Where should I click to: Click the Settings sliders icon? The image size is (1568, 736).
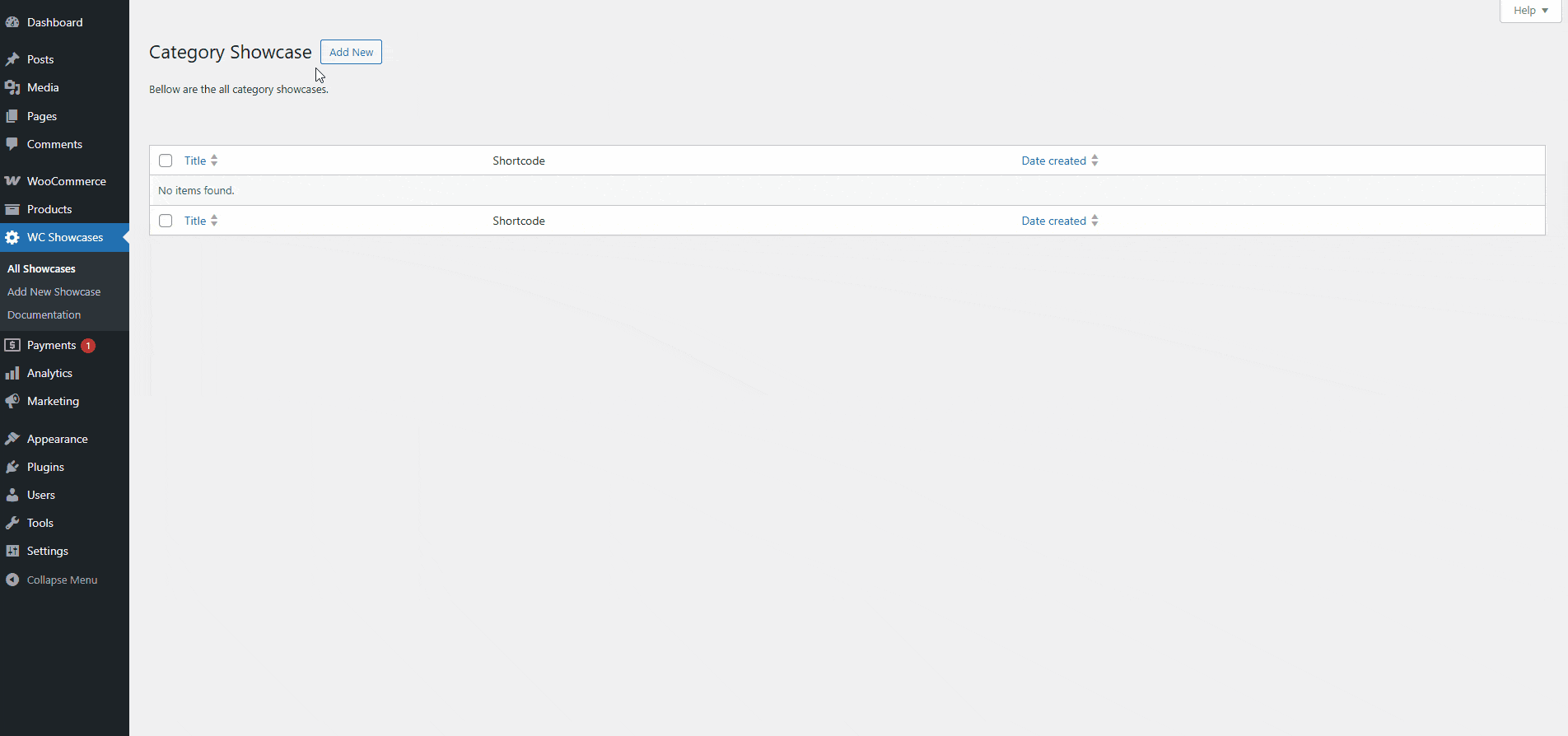click(12, 551)
